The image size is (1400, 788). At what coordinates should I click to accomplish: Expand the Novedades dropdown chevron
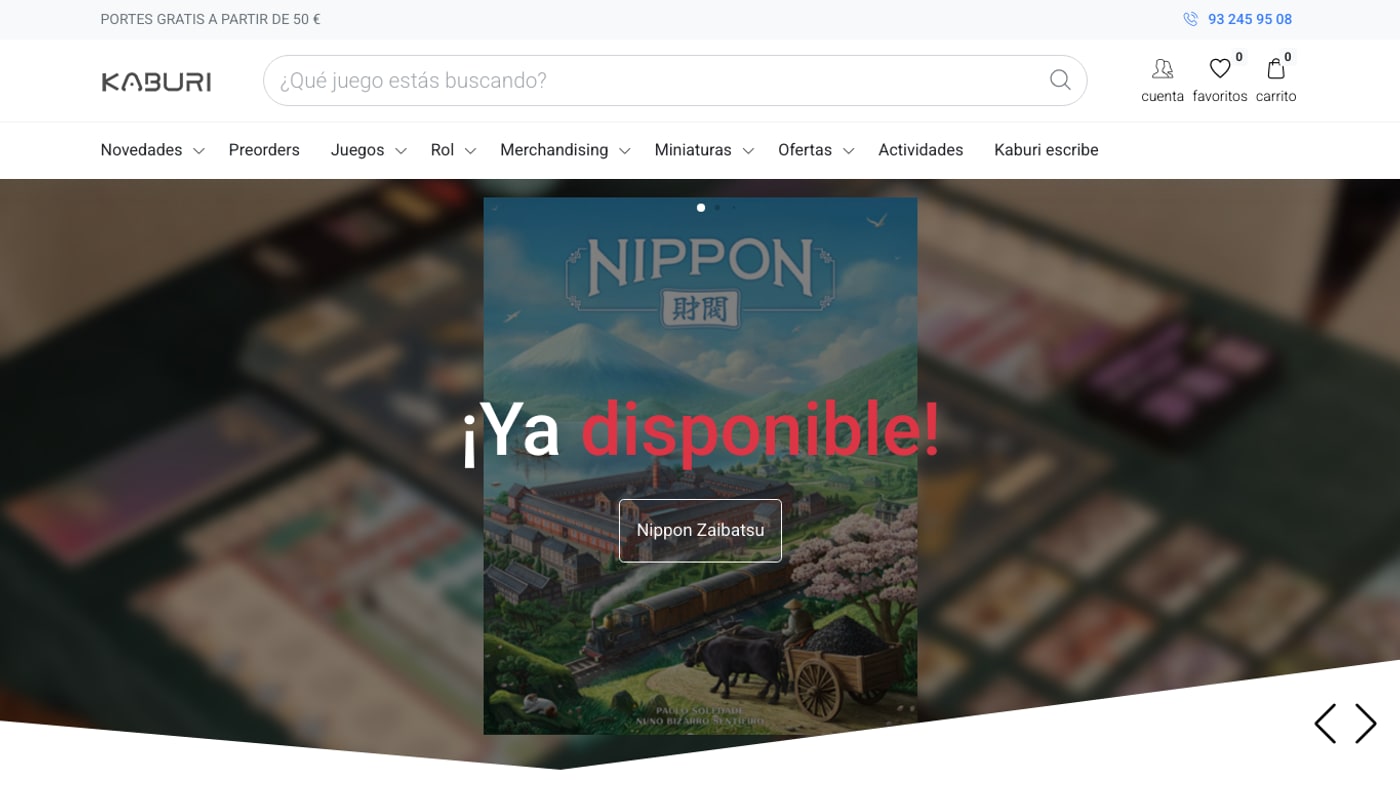(198, 151)
